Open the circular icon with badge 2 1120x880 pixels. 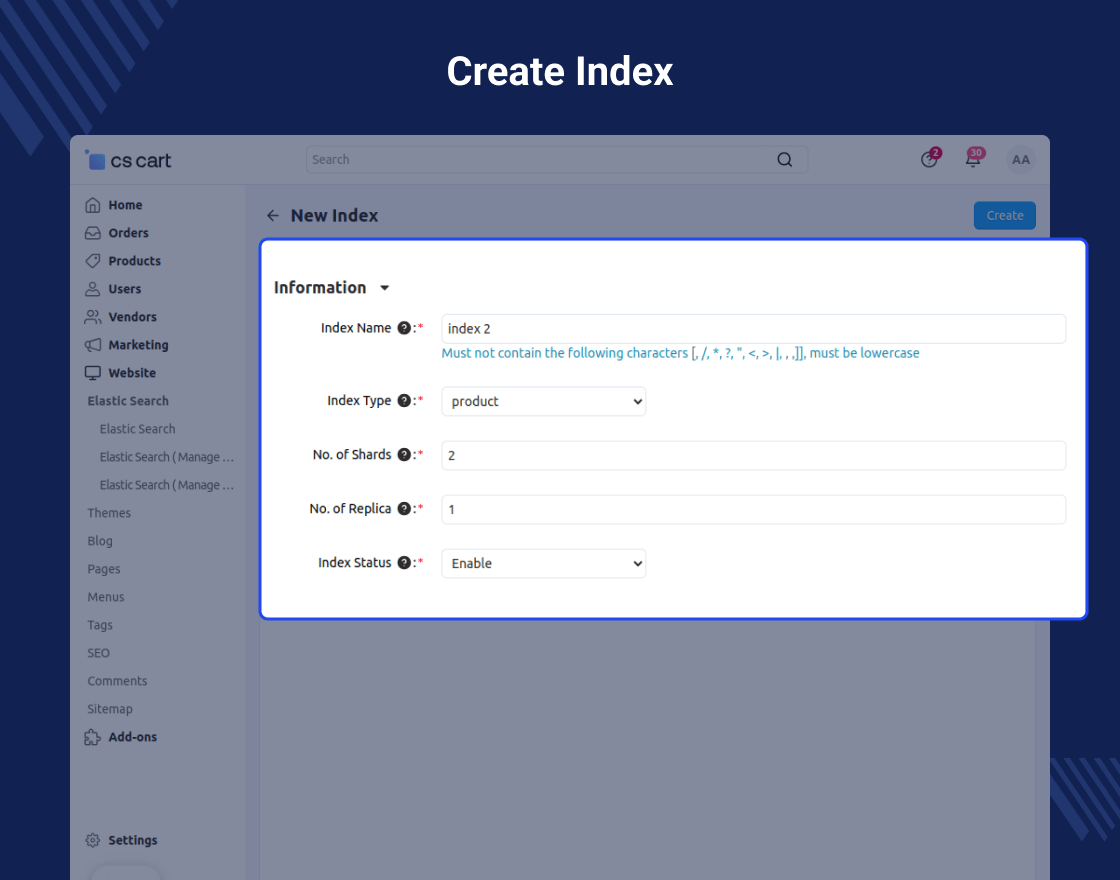(x=929, y=160)
